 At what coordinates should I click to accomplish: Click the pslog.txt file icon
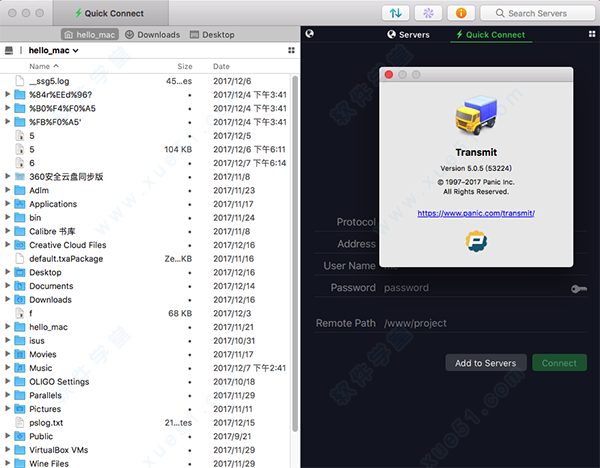20,422
